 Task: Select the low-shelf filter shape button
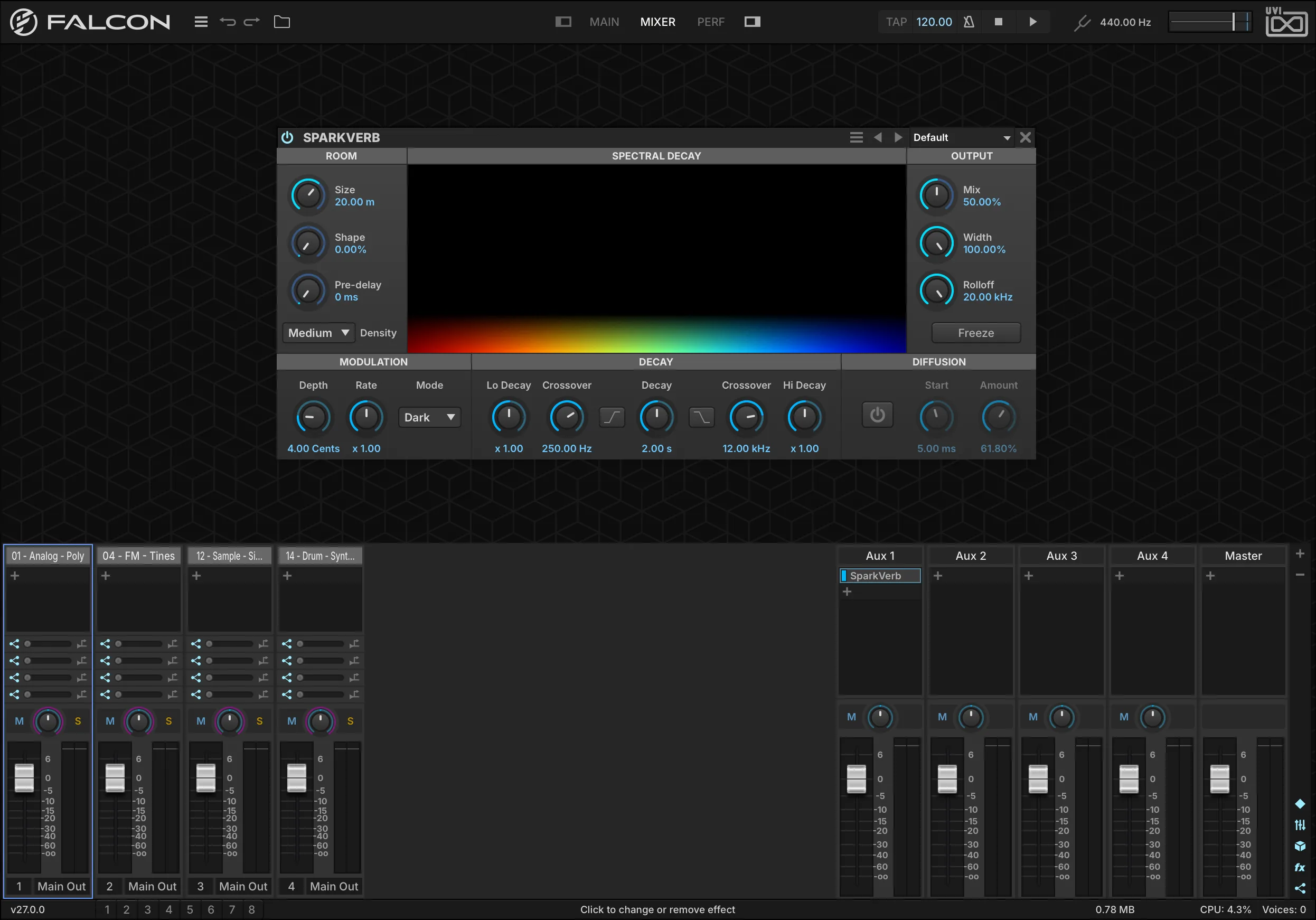click(x=612, y=417)
